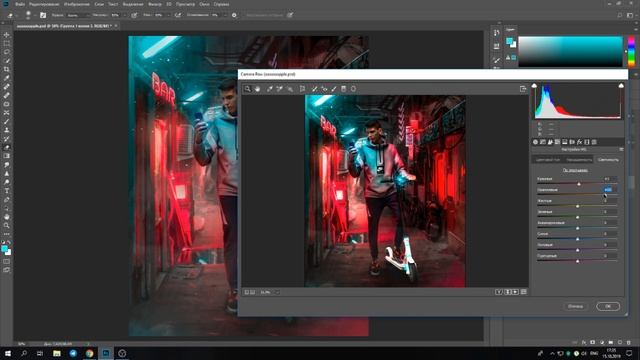The height and width of the screenshot is (360, 640).
Task: Select the Lasso tool
Action: (7, 52)
